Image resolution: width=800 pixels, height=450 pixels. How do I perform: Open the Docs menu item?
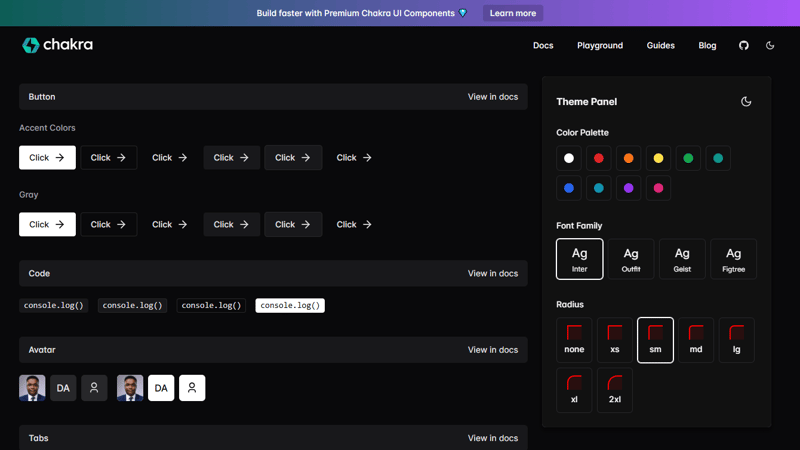pos(543,45)
